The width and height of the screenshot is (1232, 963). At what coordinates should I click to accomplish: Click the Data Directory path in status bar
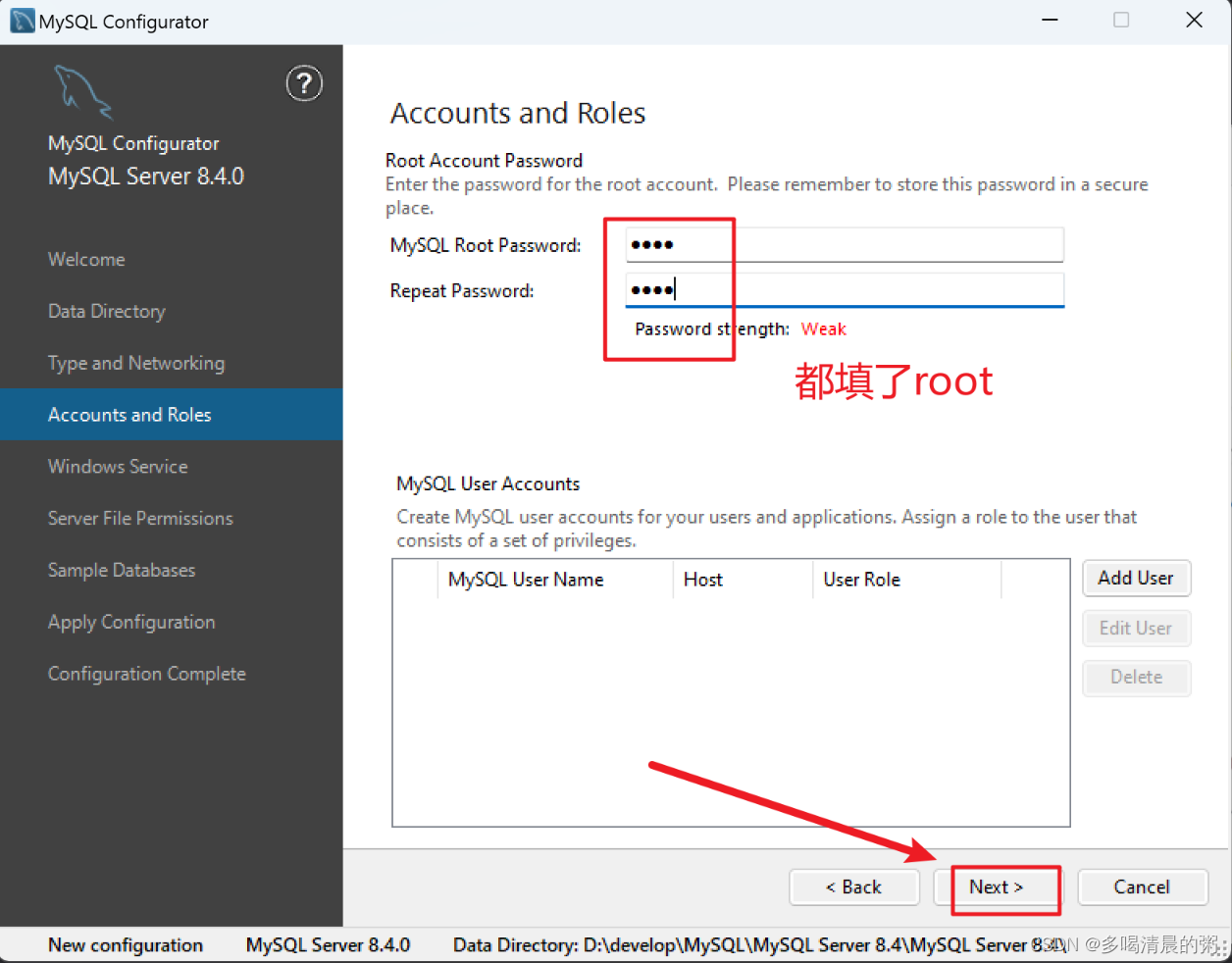759,945
